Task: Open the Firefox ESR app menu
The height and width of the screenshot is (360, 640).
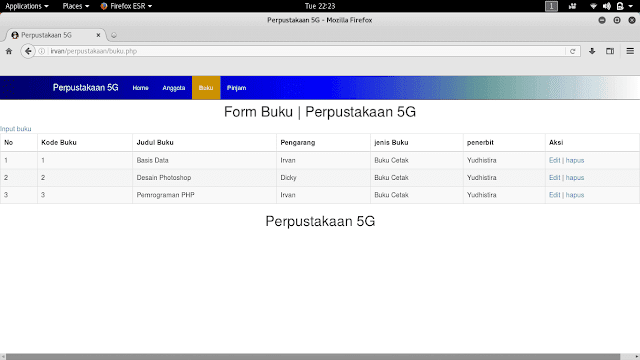Action: click(x=126, y=6)
